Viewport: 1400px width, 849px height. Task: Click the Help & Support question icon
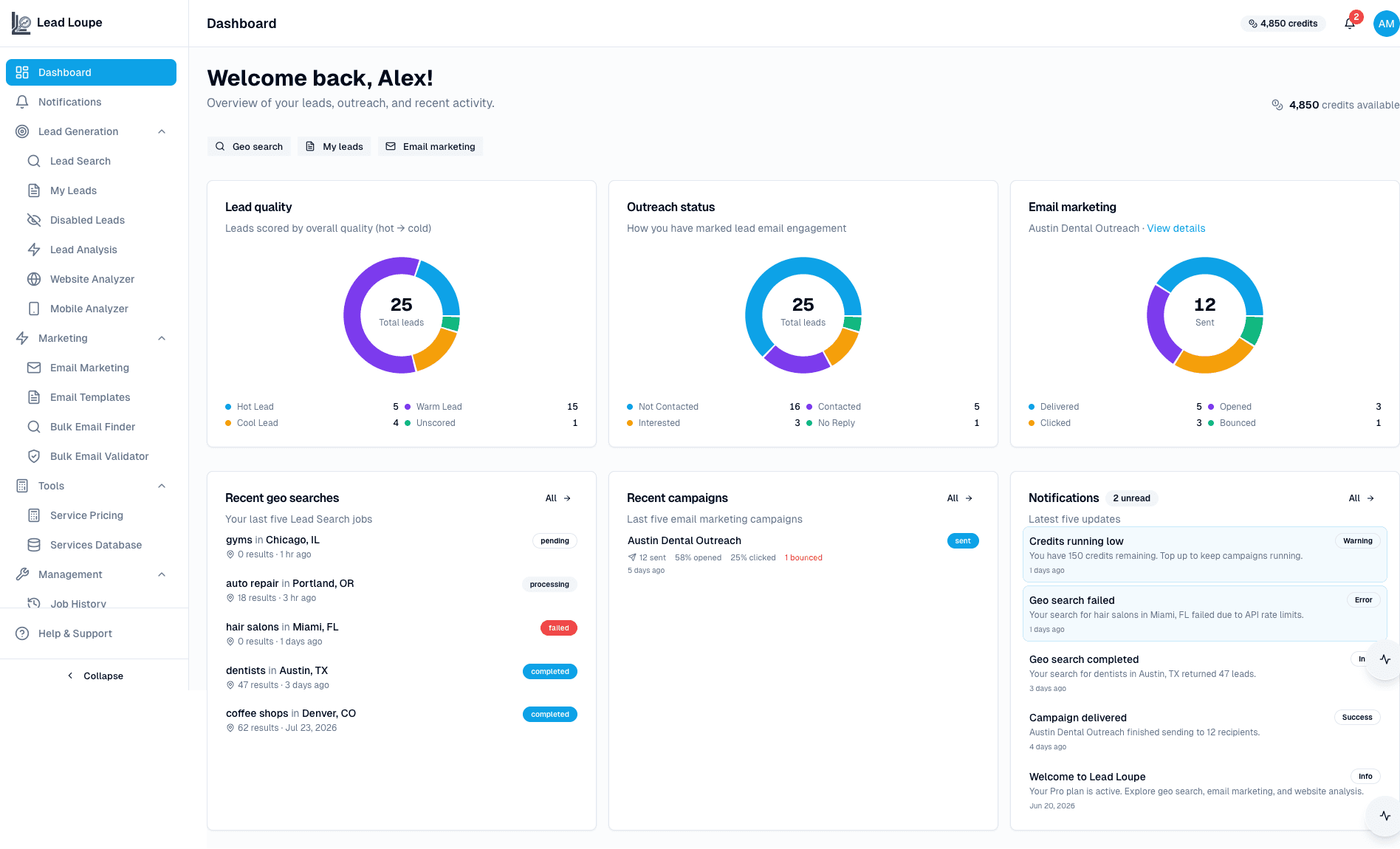(22, 633)
